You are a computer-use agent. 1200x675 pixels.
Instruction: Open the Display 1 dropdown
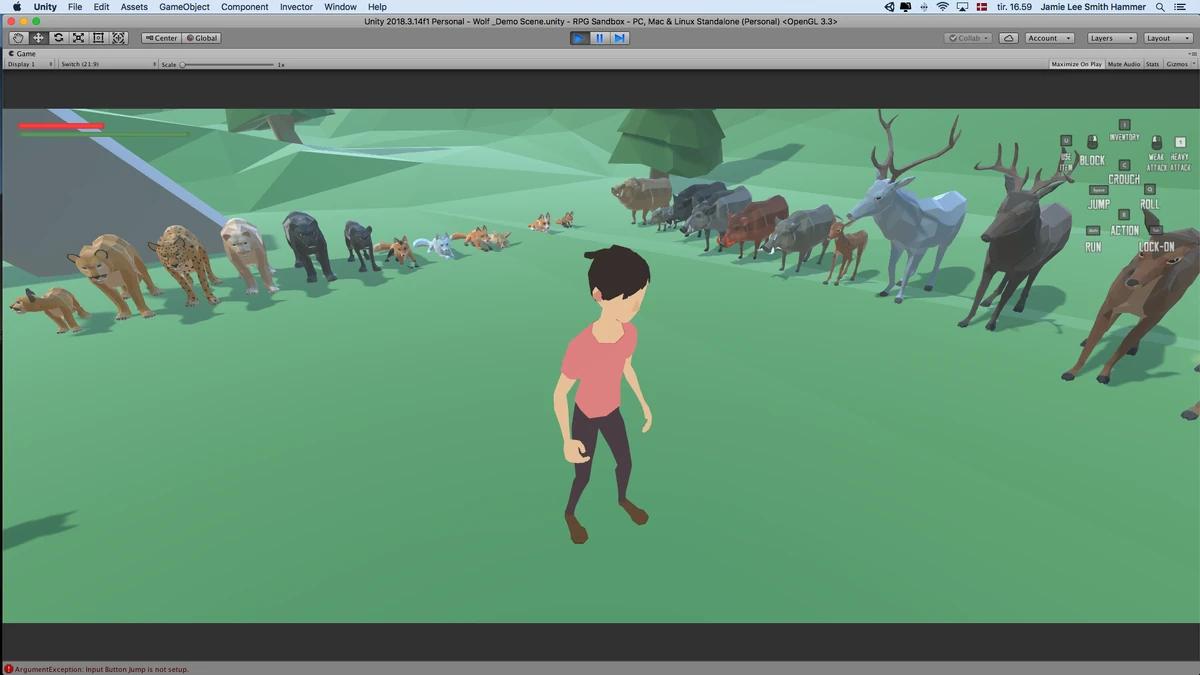29,64
